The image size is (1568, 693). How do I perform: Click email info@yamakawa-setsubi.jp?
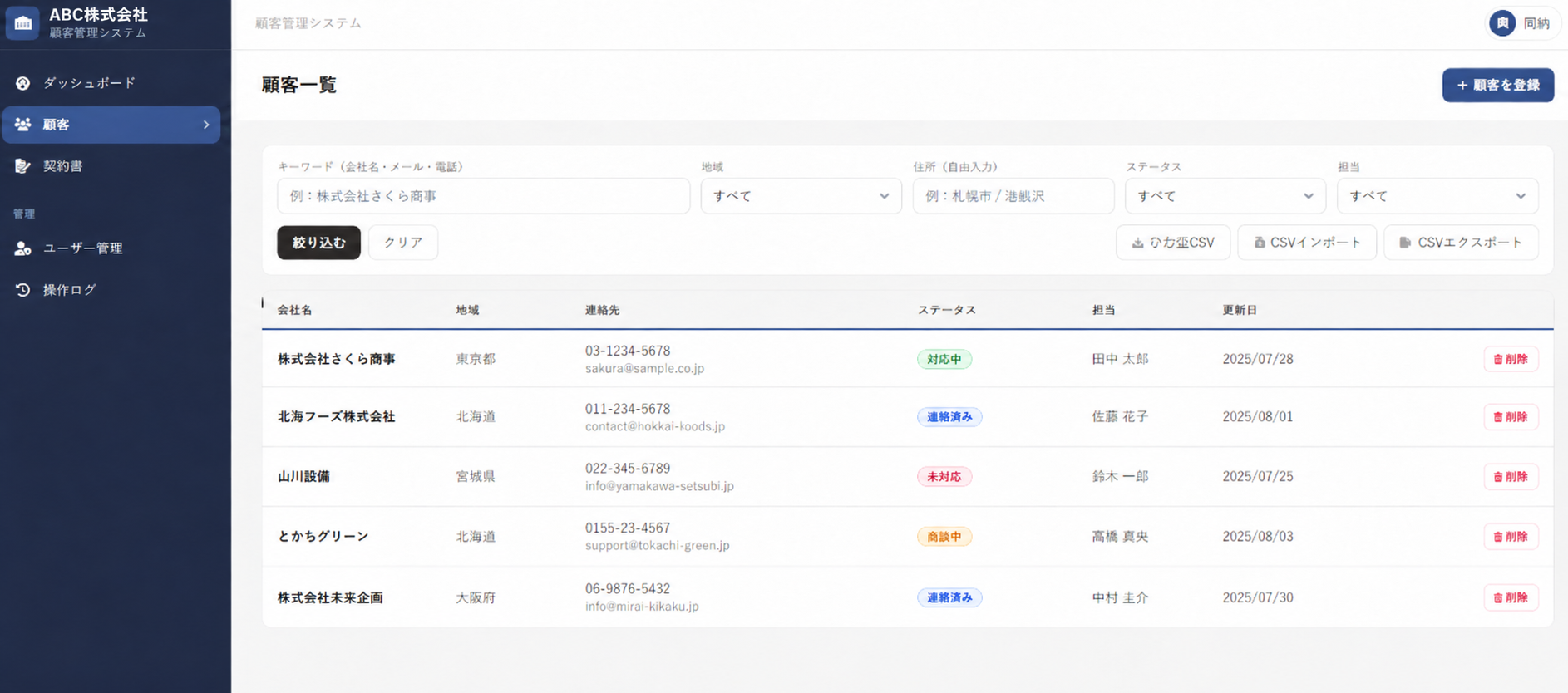point(659,486)
